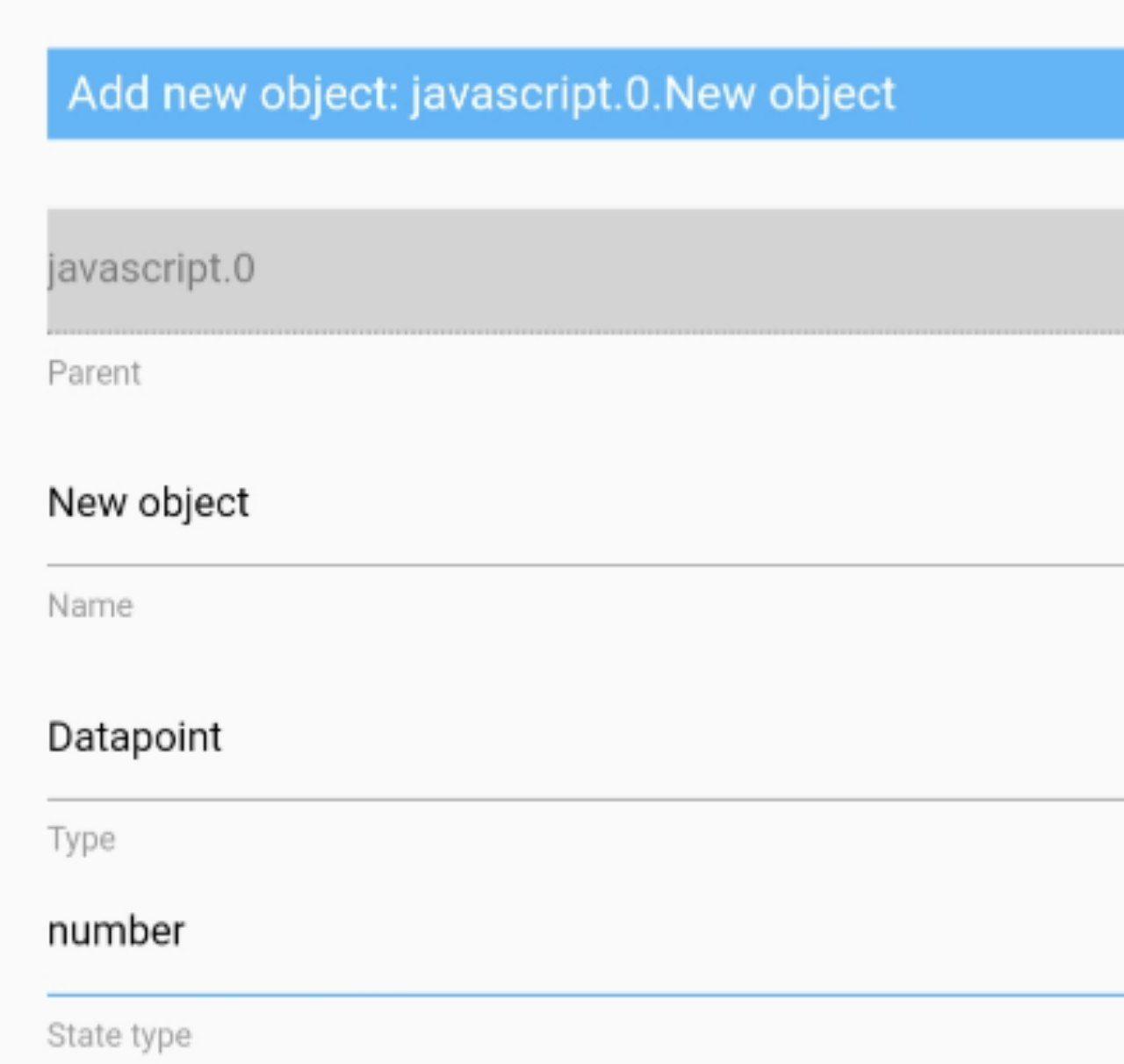
Task: Click "javascript.0.New object" in the header
Action: (x=653, y=93)
